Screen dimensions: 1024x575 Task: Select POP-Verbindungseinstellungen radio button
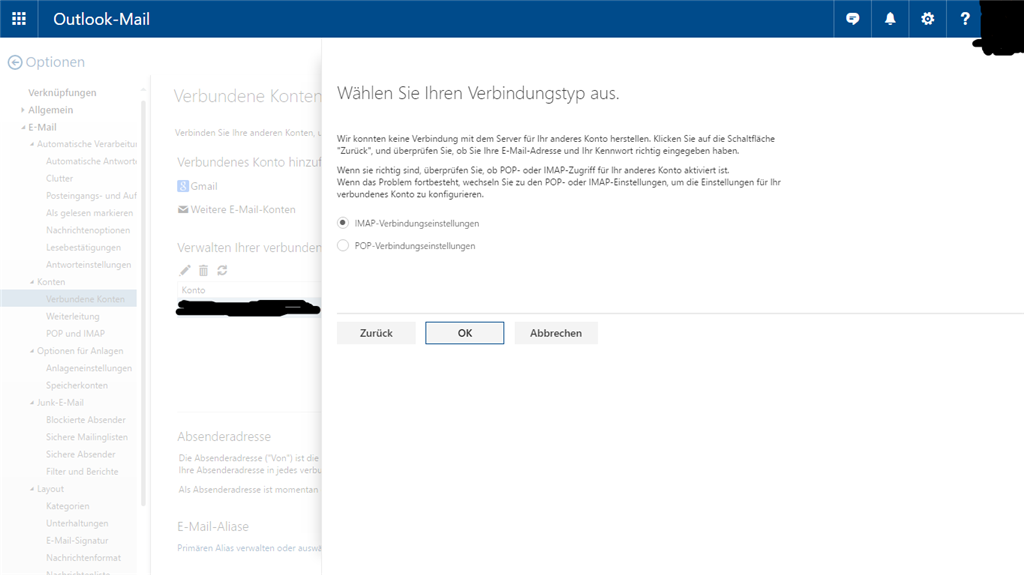[343, 246]
